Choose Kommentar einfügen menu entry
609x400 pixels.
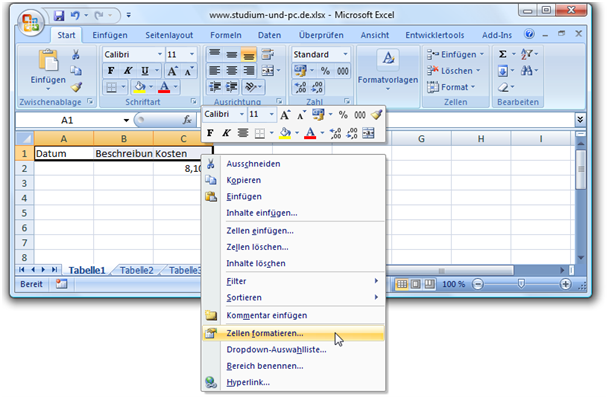pos(294,315)
